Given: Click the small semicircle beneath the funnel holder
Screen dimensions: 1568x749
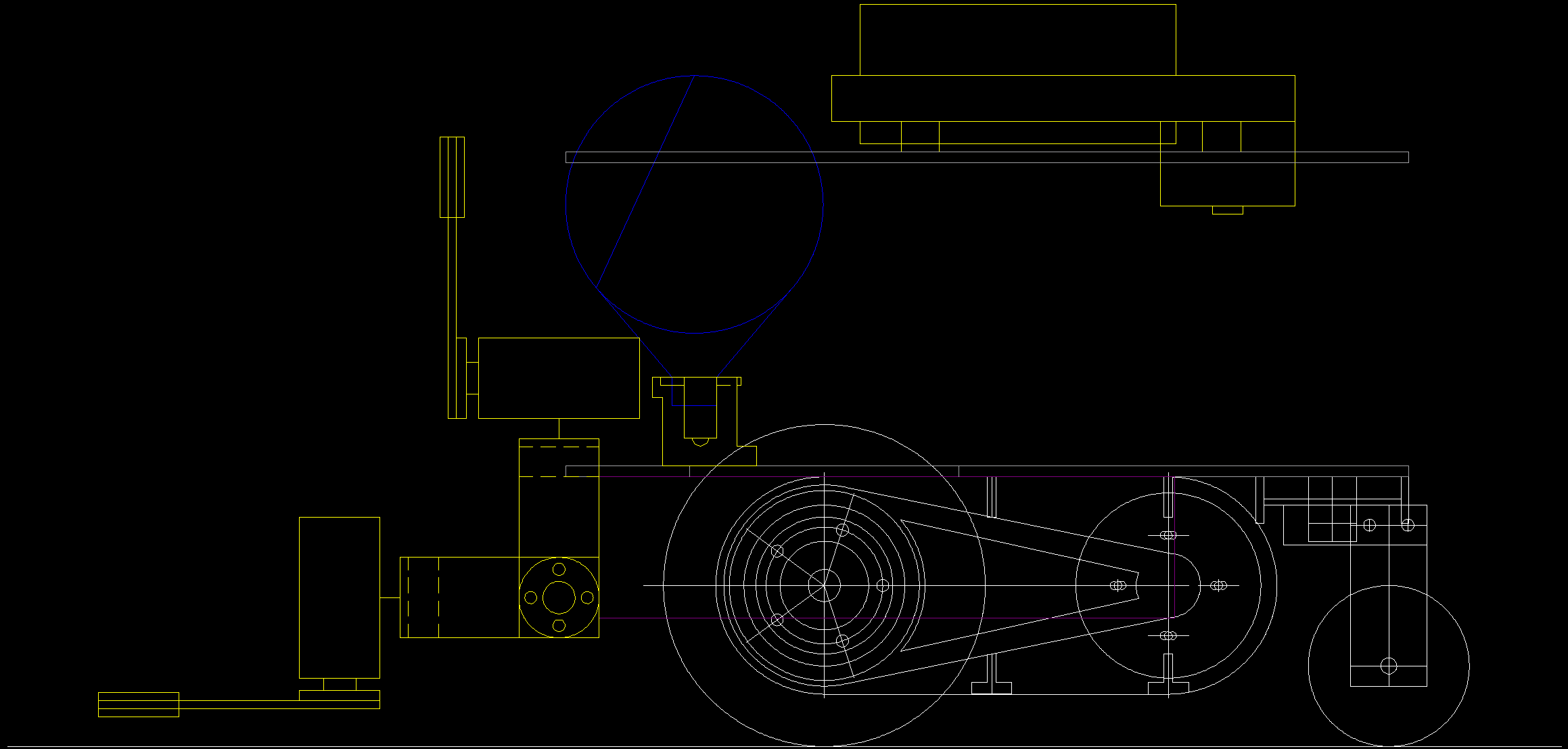Looking at the screenshot, I should 701,442.
